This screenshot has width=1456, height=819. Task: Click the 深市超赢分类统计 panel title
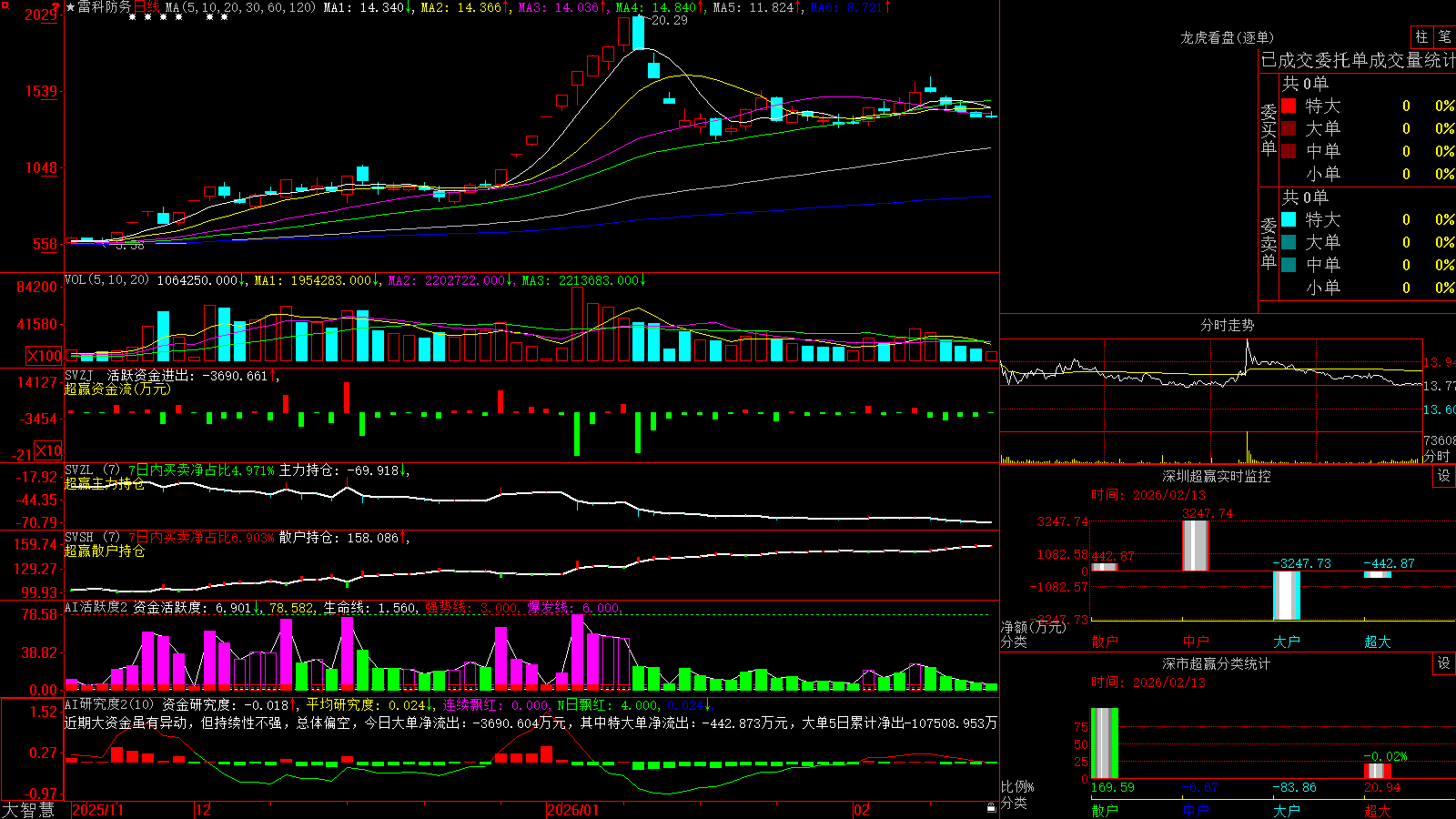(x=1216, y=663)
